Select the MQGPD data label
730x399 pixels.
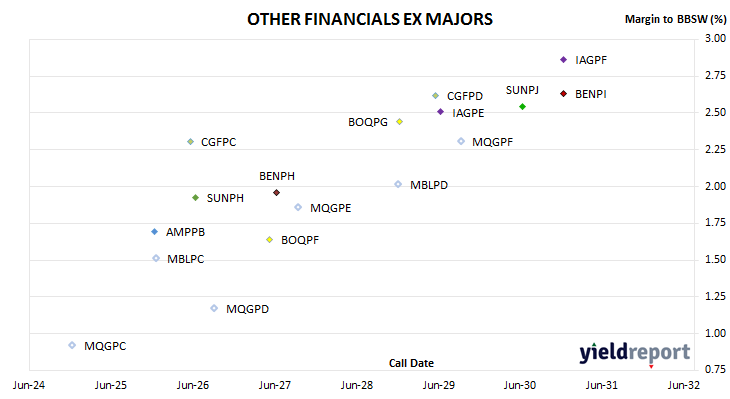click(247, 309)
